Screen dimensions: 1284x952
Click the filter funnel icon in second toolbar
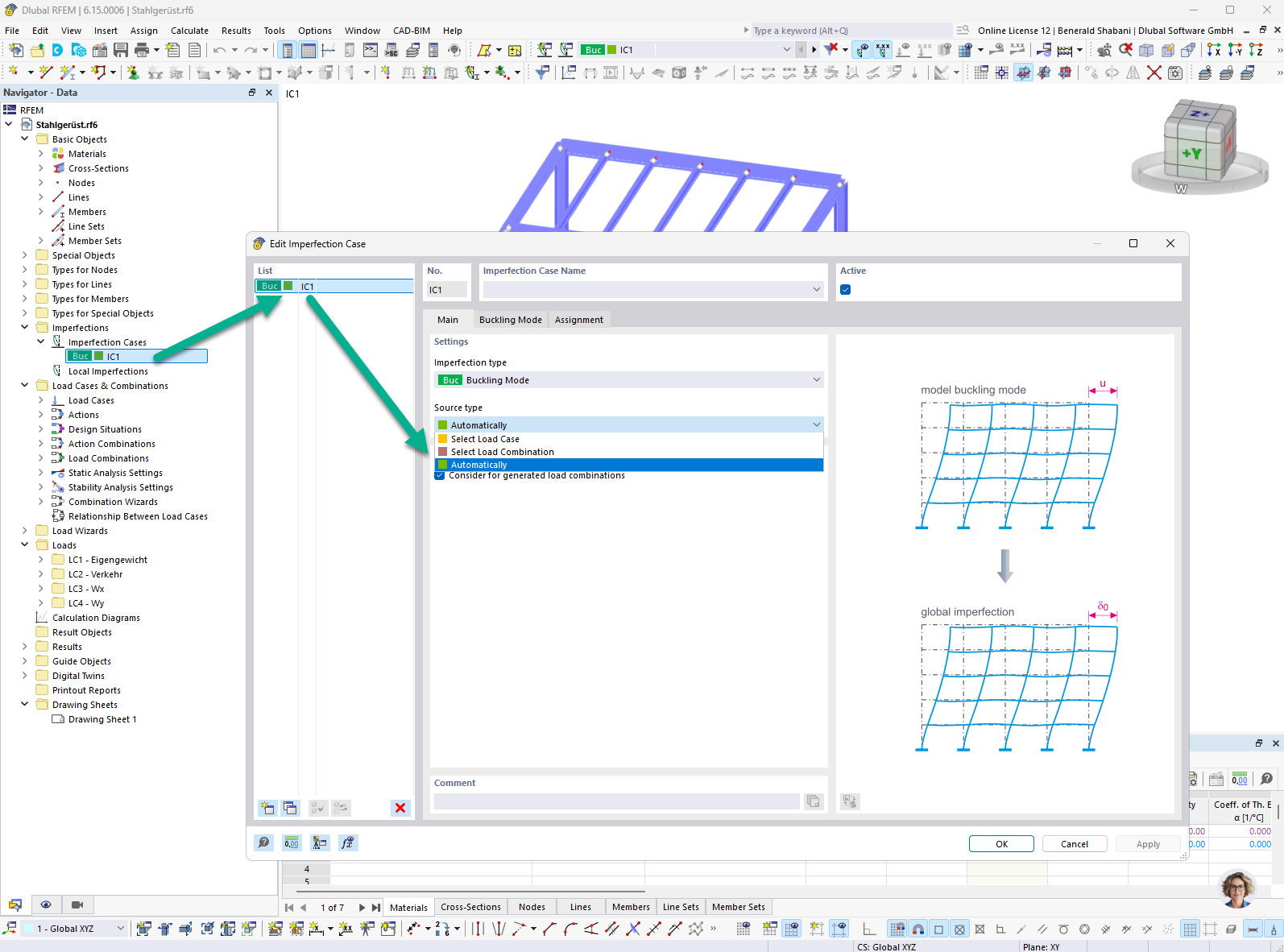[542, 72]
